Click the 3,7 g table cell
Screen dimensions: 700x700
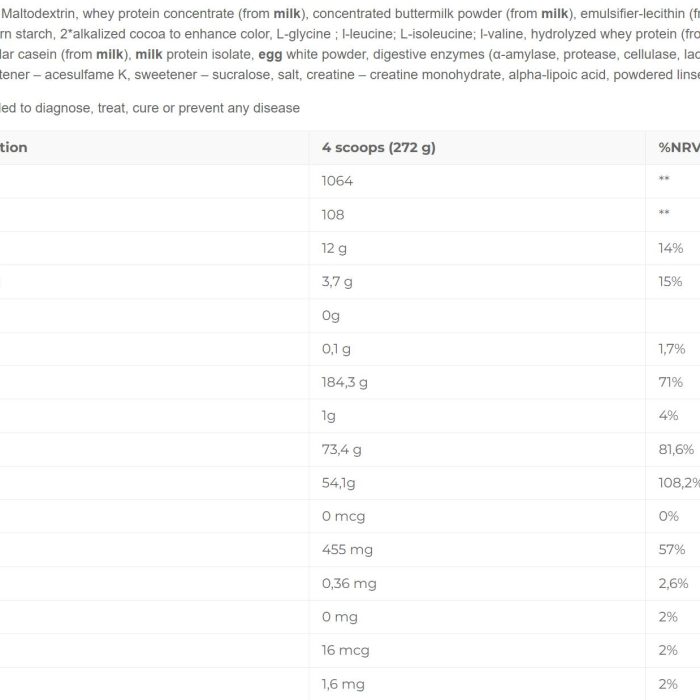[x=477, y=282]
